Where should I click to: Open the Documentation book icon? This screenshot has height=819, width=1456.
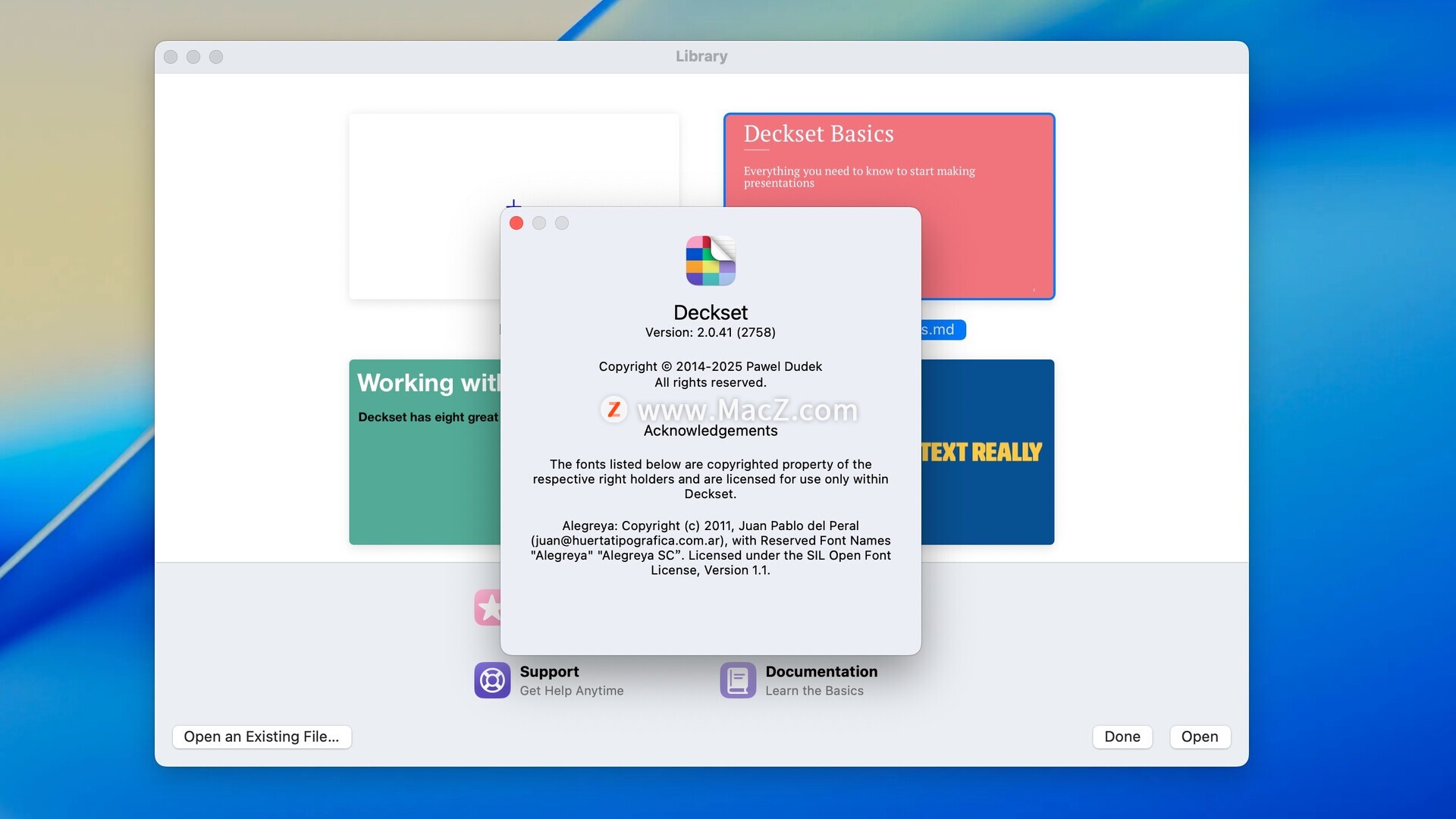[x=738, y=680]
